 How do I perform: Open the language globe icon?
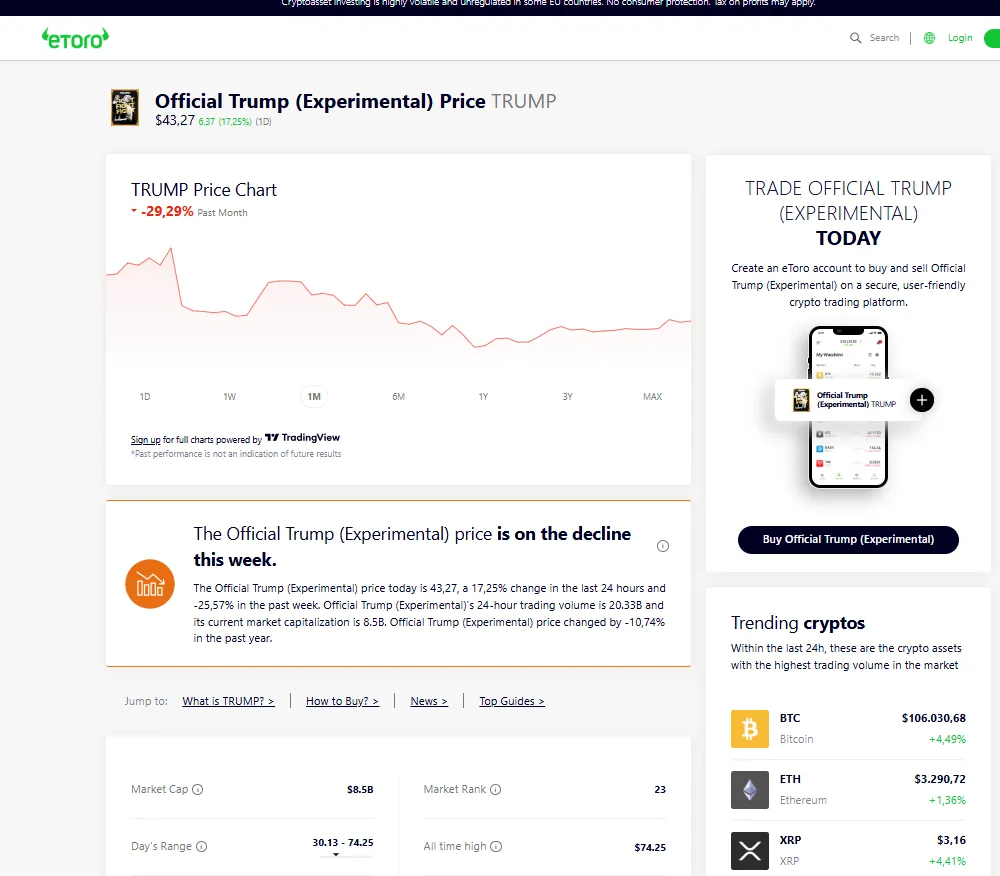point(929,38)
